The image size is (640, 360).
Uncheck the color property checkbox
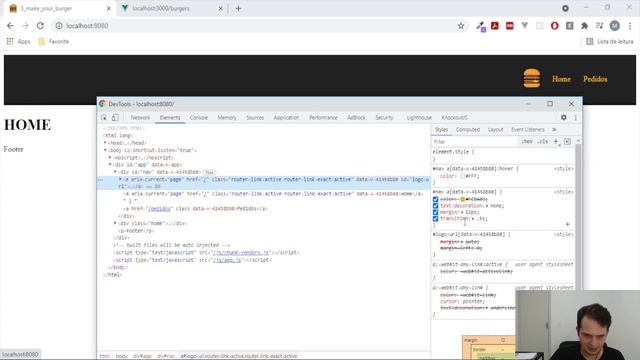pyautogui.click(x=436, y=200)
